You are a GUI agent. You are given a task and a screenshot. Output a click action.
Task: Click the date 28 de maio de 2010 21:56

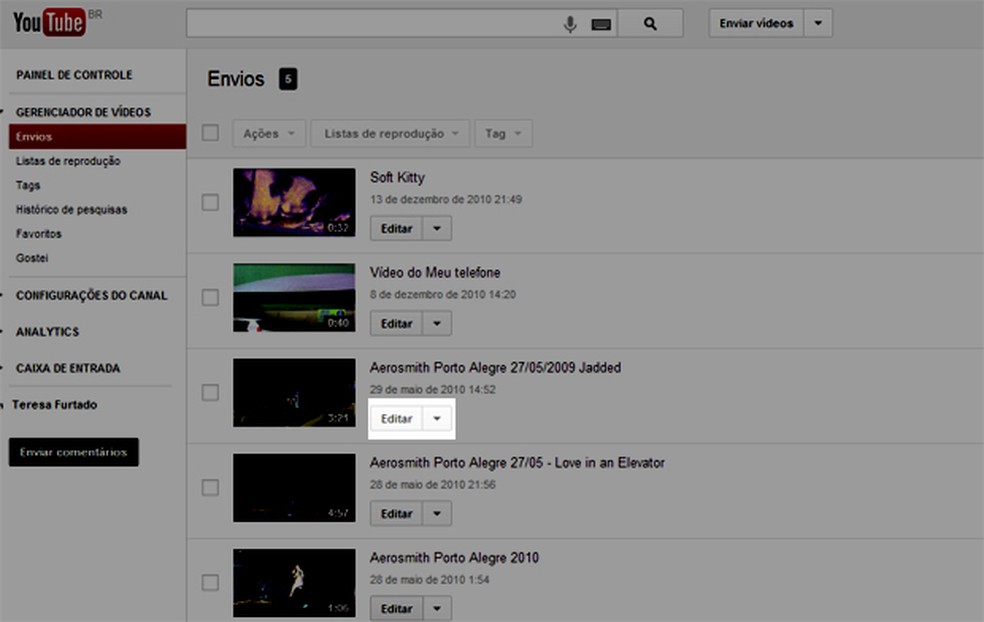(432, 485)
